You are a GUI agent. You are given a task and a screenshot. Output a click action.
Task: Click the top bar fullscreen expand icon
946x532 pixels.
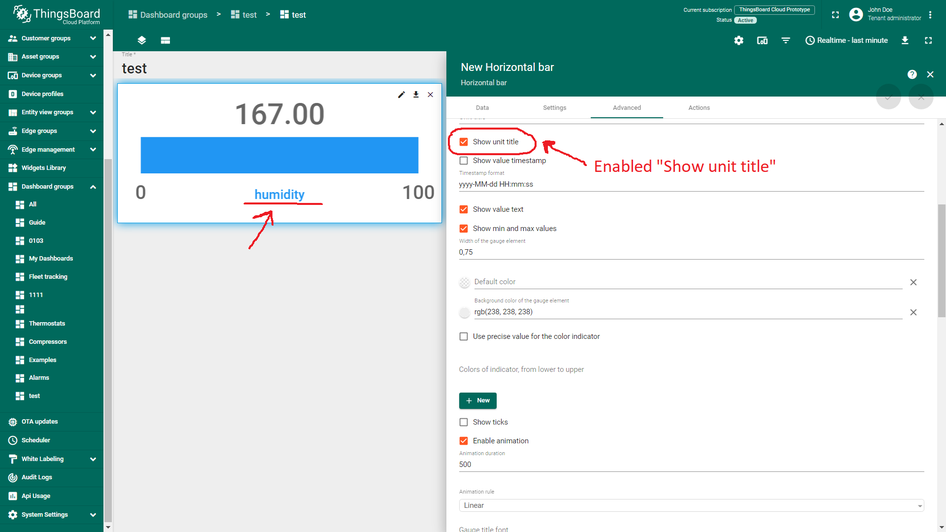tap(836, 14)
